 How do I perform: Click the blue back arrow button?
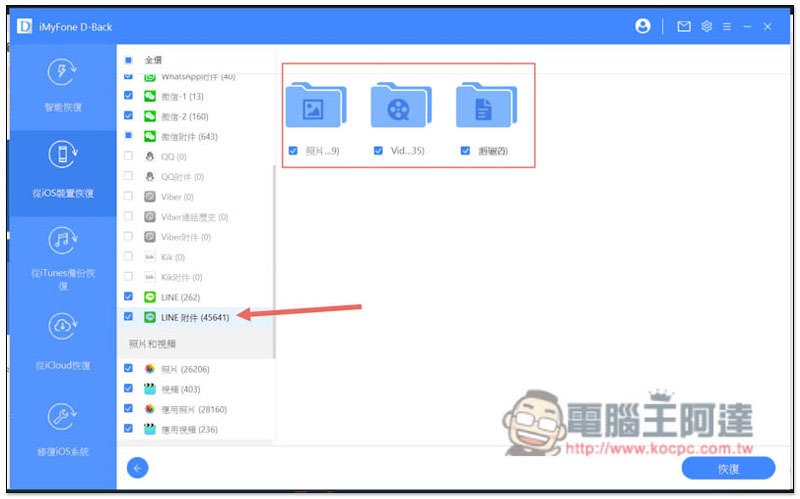(x=137, y=468)
